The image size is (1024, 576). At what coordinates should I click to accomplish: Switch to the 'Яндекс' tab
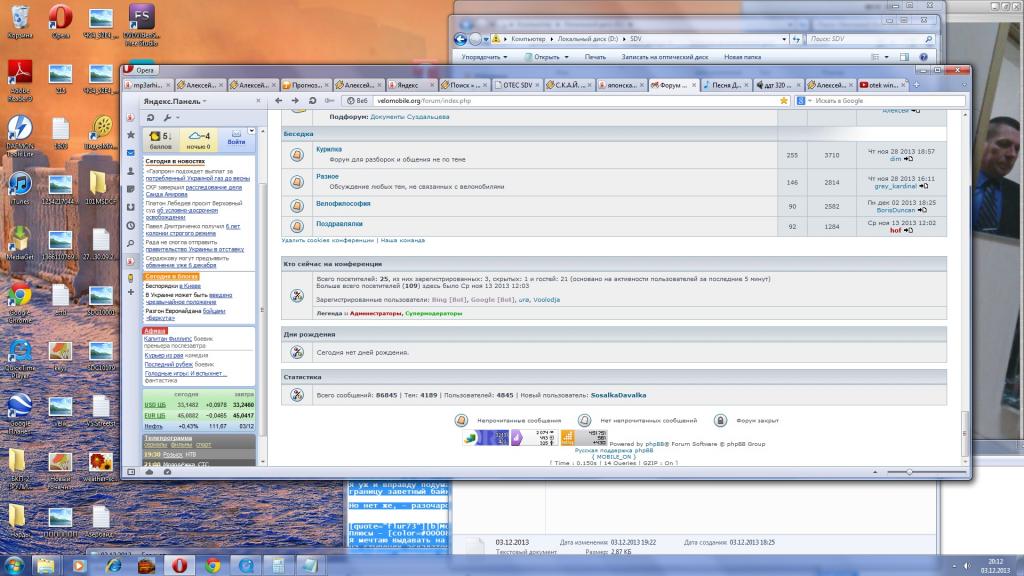(x=411, y=85)
